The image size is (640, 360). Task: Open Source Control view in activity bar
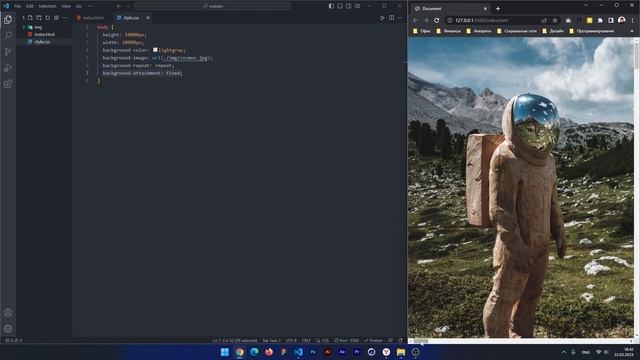(x=8, y=52)
